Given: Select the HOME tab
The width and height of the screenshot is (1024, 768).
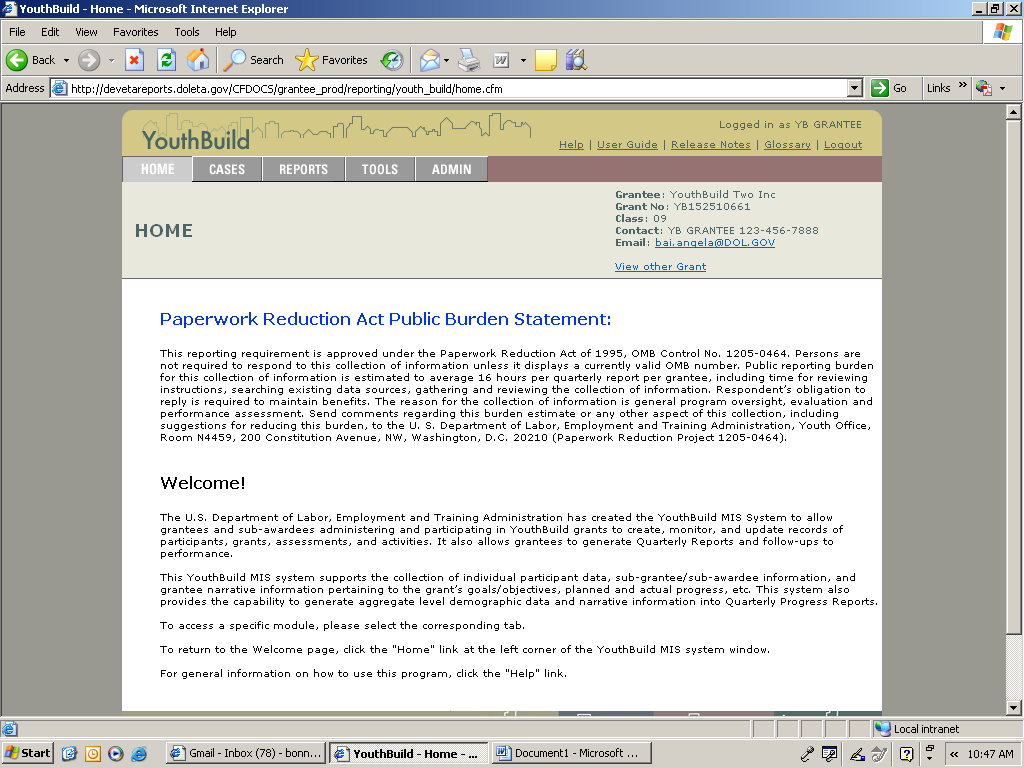Looking at the screenshot, I should [157, 169].
